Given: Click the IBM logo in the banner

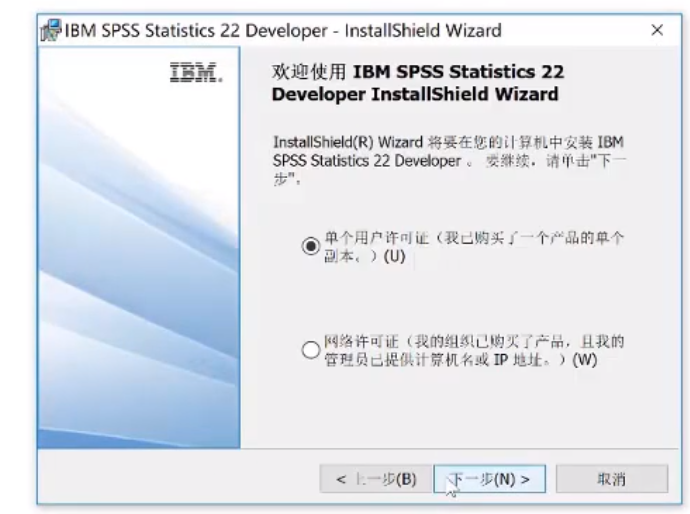Looking at the screenshot, I should pyautogui.click(x=196, y=72).
